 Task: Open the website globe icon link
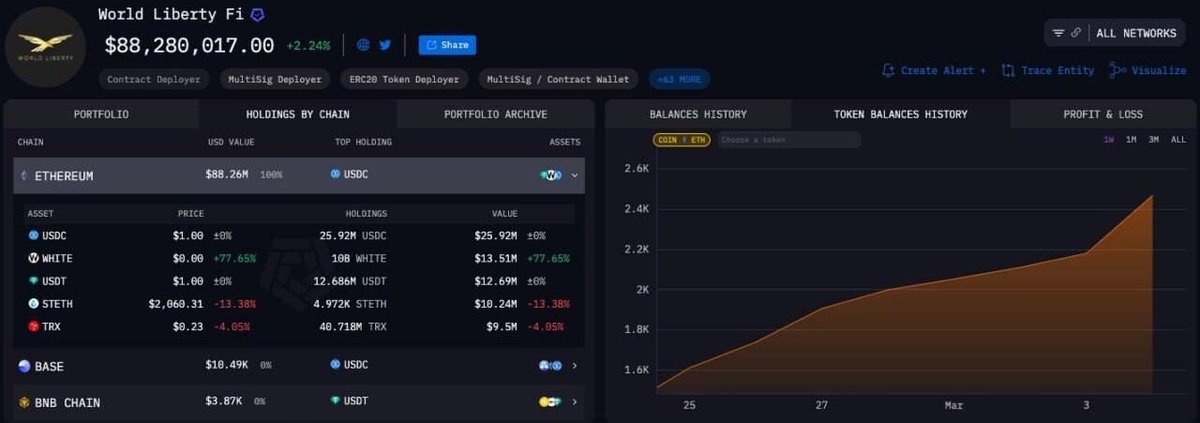pos(363,45)
